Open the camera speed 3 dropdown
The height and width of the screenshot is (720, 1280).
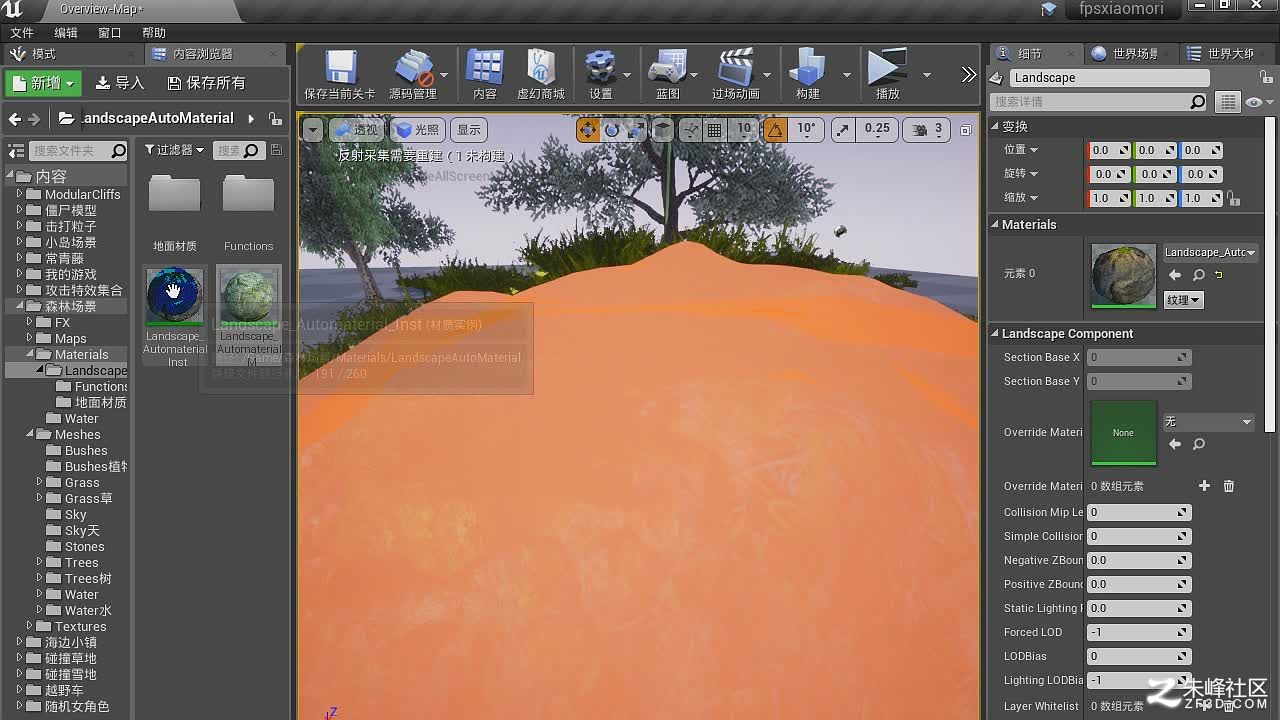click(x=929, y=129)
